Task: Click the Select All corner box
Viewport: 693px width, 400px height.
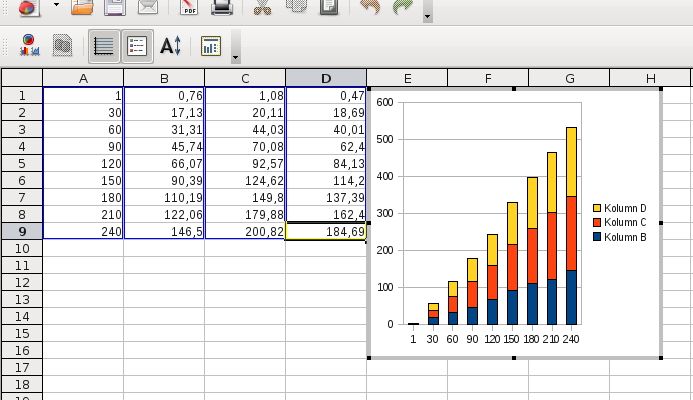Action: point(22,78)
